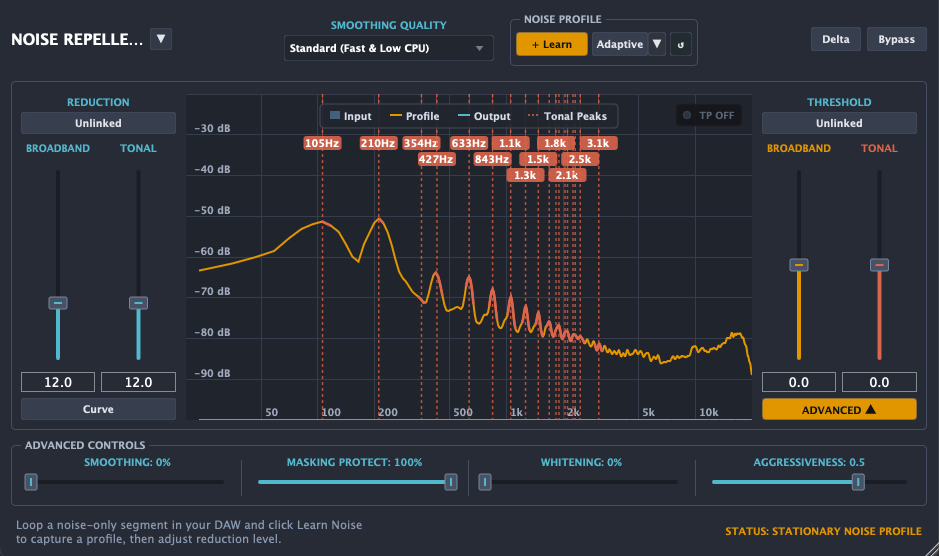
Task: Select the 2.1k tonal peak marker
Action: point(567,176)
